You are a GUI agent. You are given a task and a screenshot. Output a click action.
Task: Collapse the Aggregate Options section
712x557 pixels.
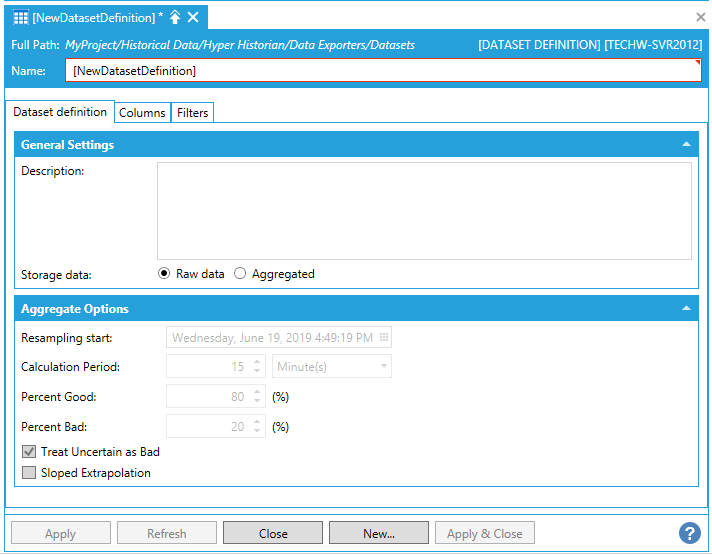pos(686,309)
